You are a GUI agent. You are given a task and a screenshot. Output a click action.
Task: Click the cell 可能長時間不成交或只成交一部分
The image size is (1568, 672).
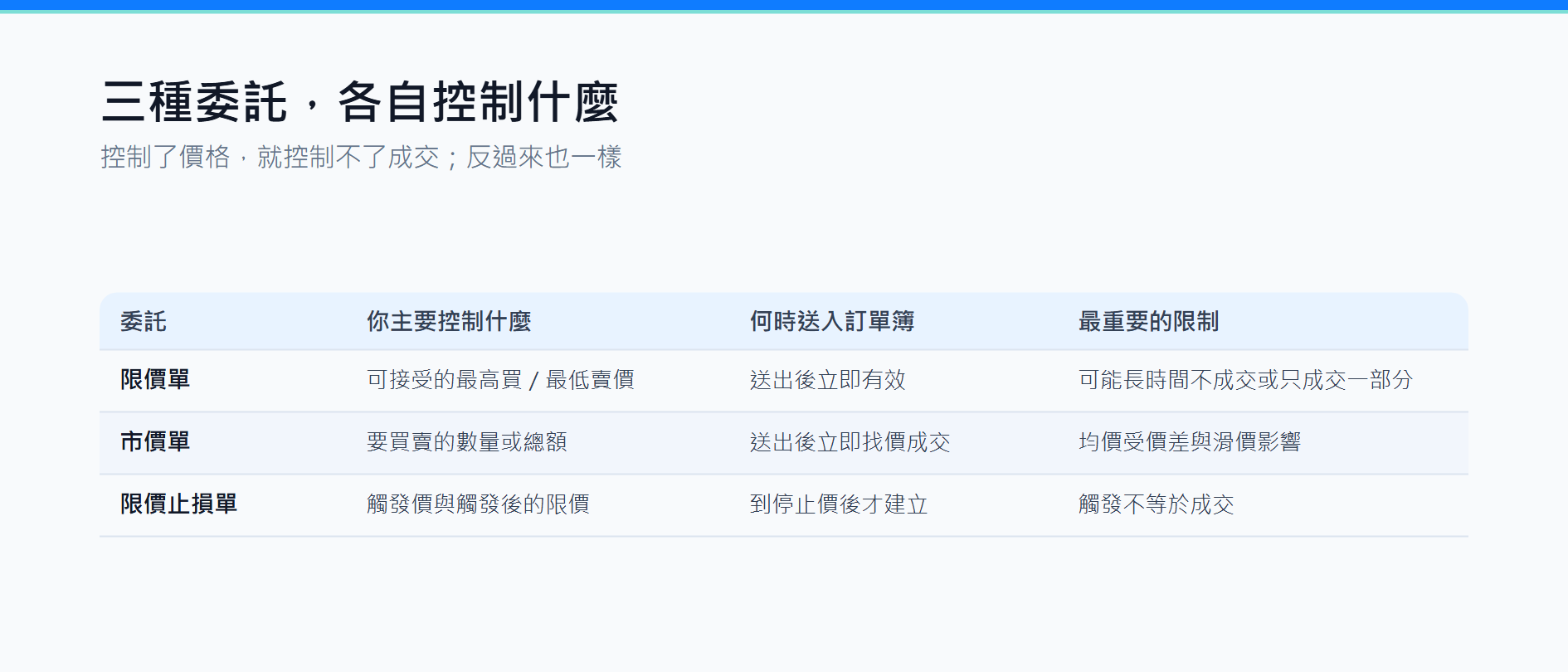(1245, 380)
